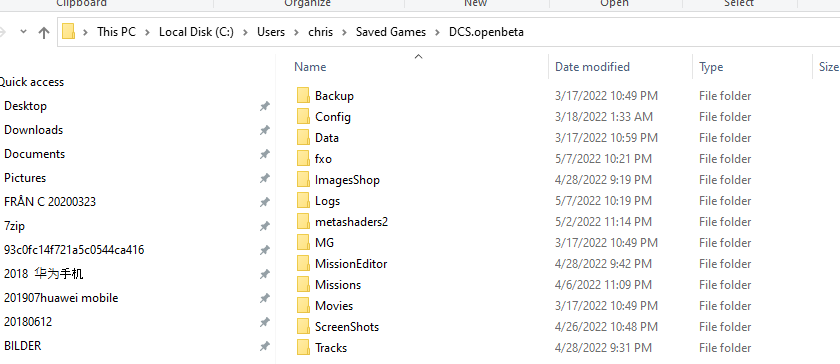The height and width of the screenshot is (364, 840).
Task: Expand chevron after This PC in path
Action: (147, 32)
